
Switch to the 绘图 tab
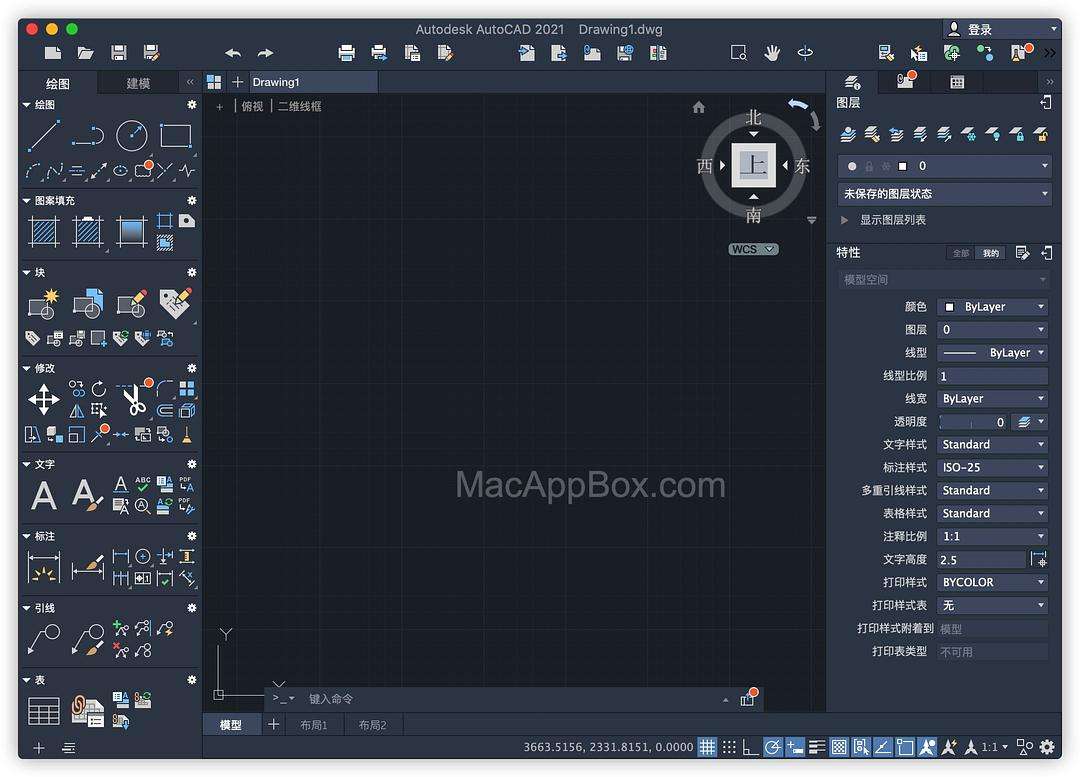58,83
